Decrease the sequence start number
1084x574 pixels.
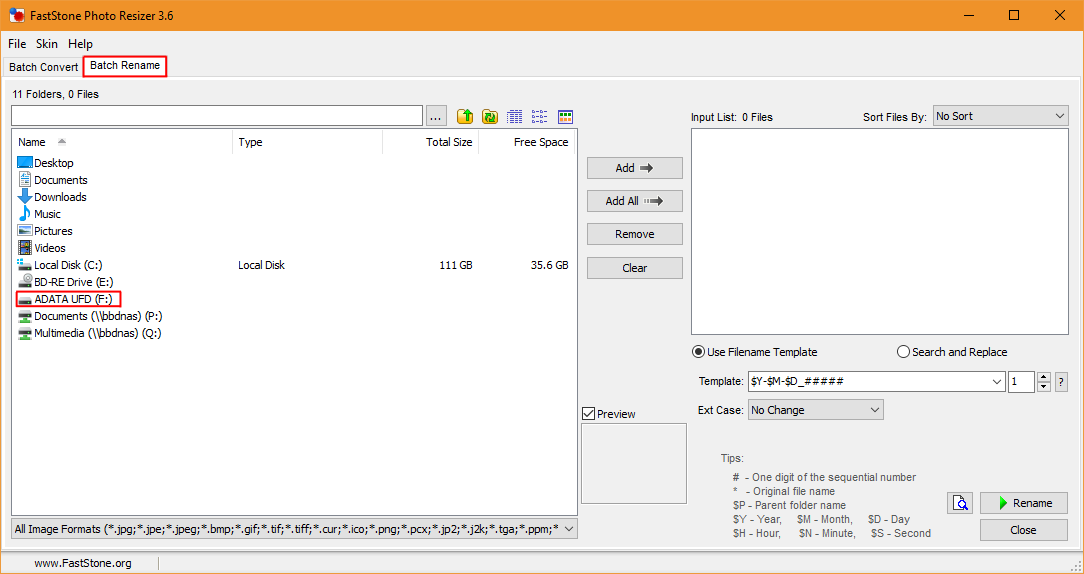(1044, 387)
